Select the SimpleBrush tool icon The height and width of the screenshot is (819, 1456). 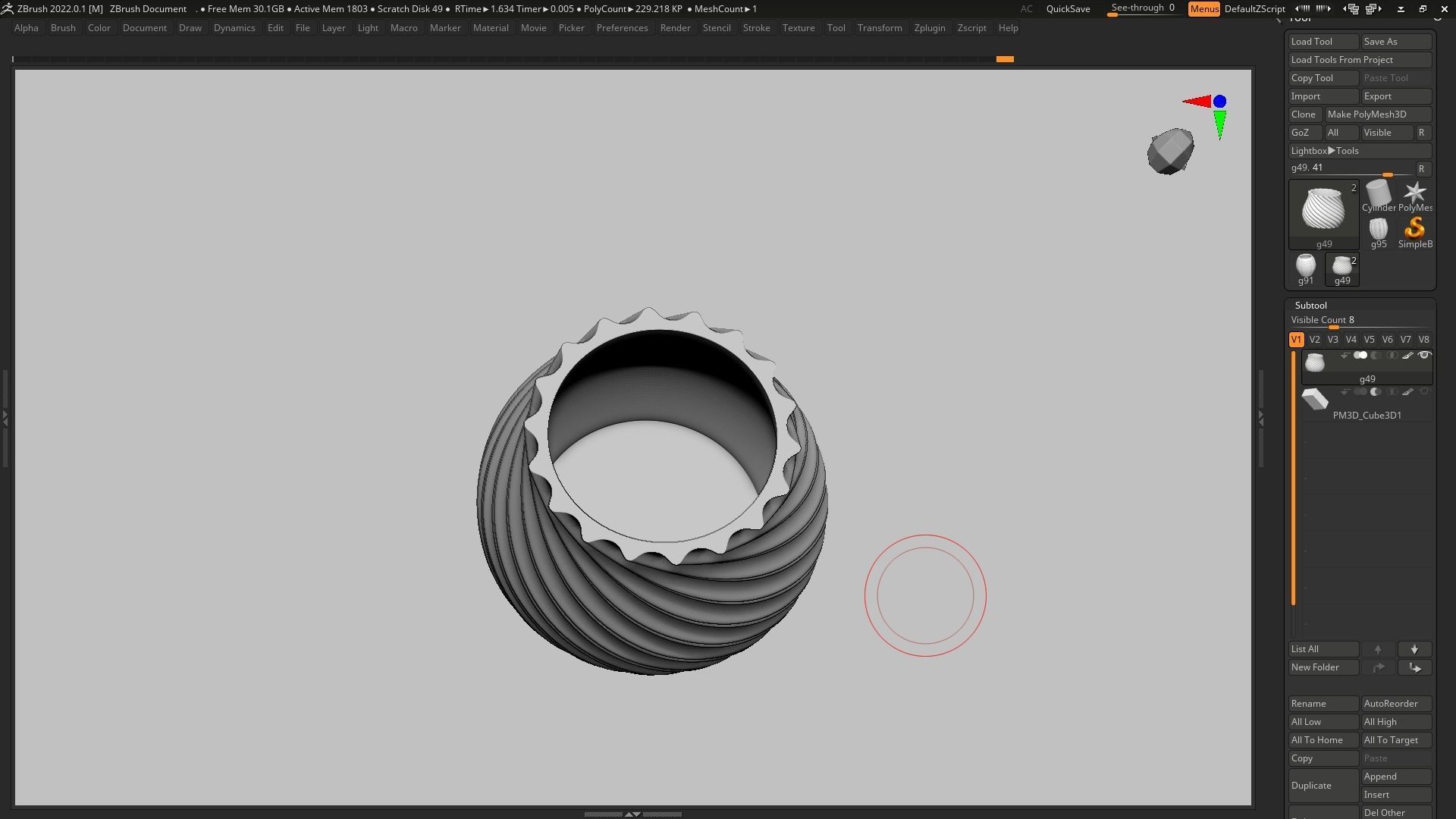pos(1414,230)
